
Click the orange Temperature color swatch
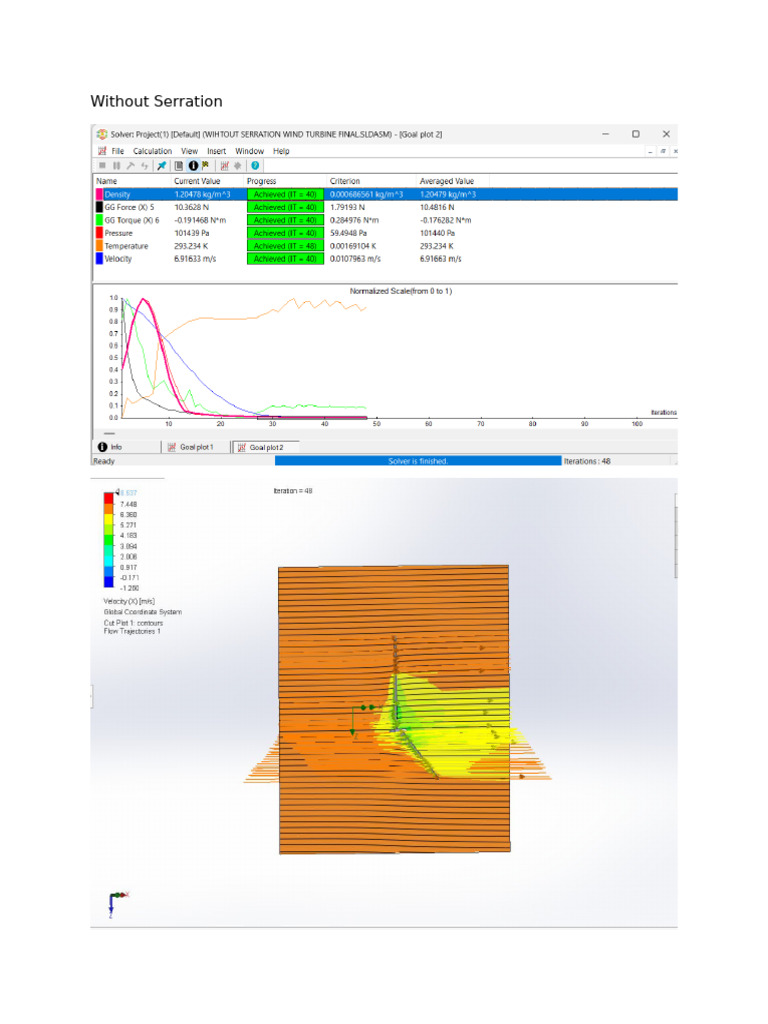pyautogui.click(x=99, y=246)
